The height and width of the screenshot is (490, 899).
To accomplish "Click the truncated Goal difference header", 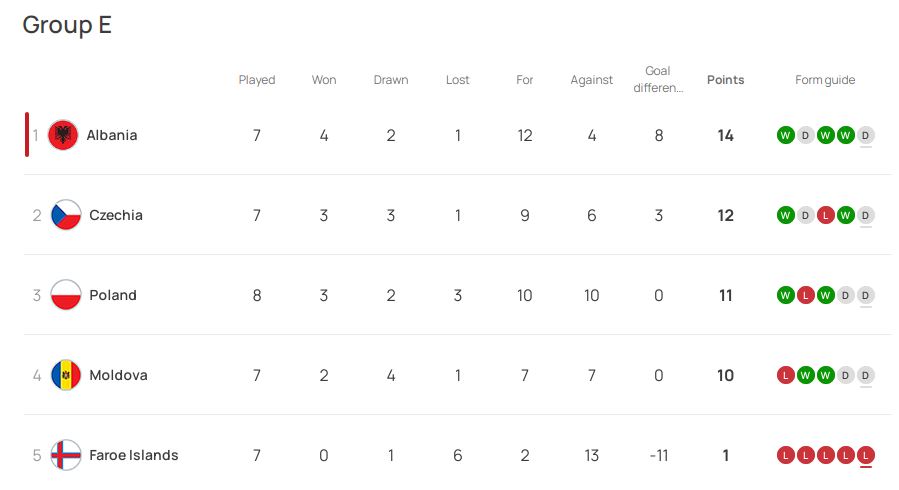I will [x=658, y=79].
